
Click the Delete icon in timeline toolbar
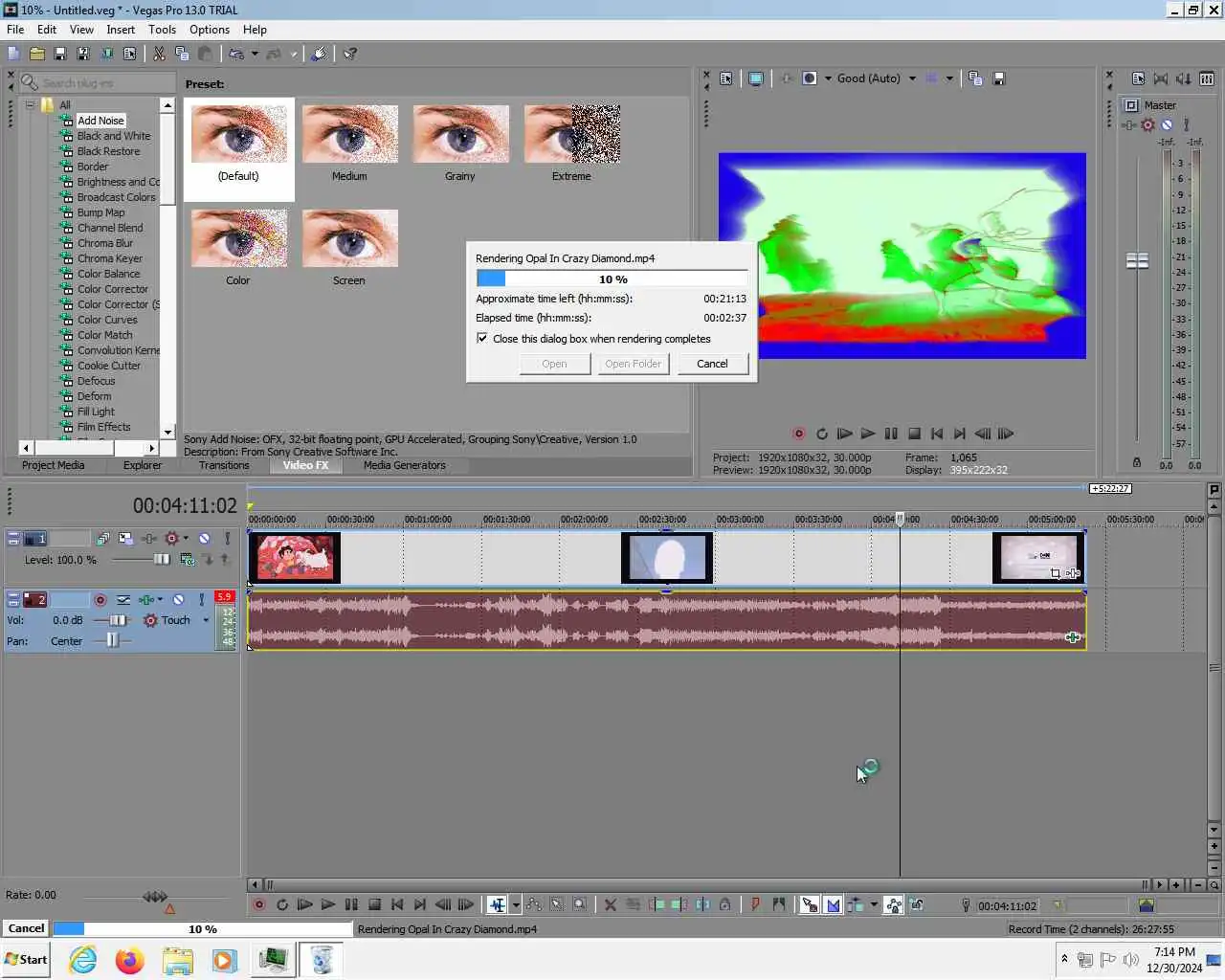pyautogui.click(x=610, y=904)
